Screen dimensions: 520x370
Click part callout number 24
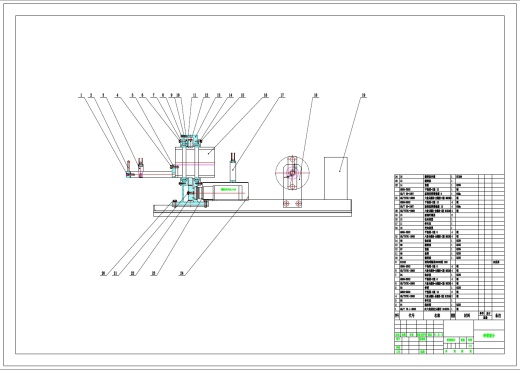click(x=182, y=273)
